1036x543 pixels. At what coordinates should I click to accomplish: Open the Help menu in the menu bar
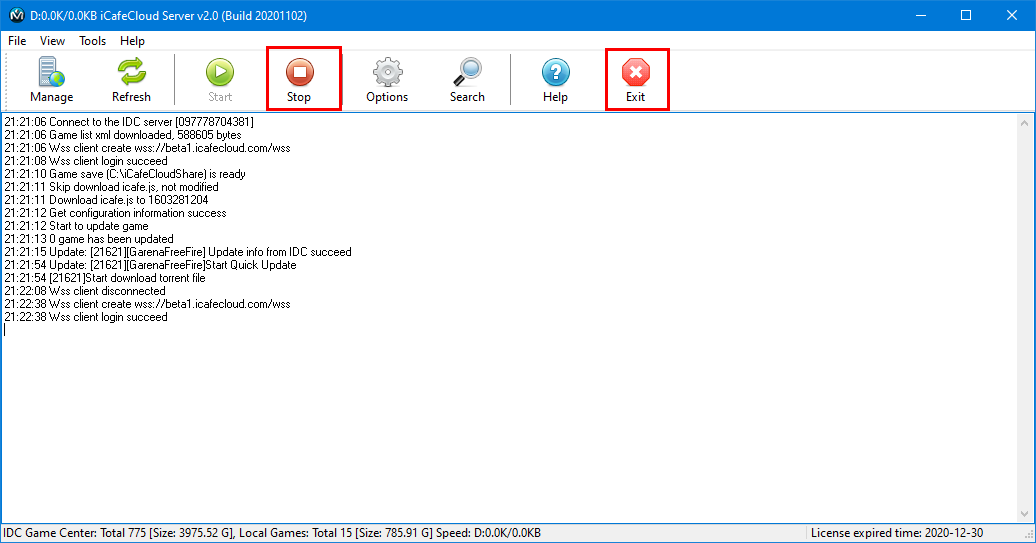pos(132,41)
